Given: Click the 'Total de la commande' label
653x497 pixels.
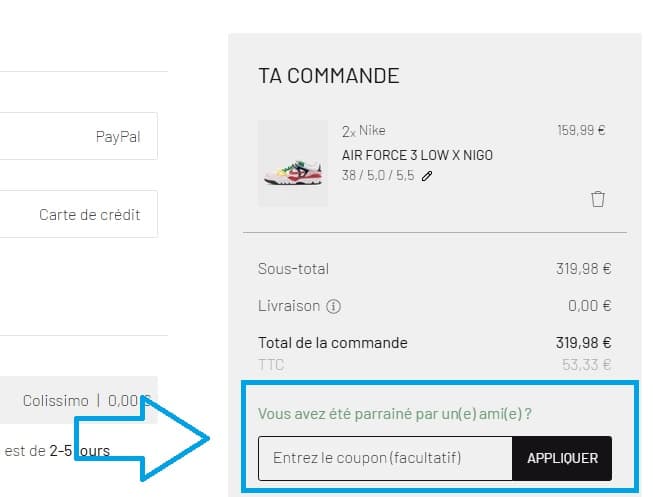Looking at the screenshot, I should (x=333, y=343).
